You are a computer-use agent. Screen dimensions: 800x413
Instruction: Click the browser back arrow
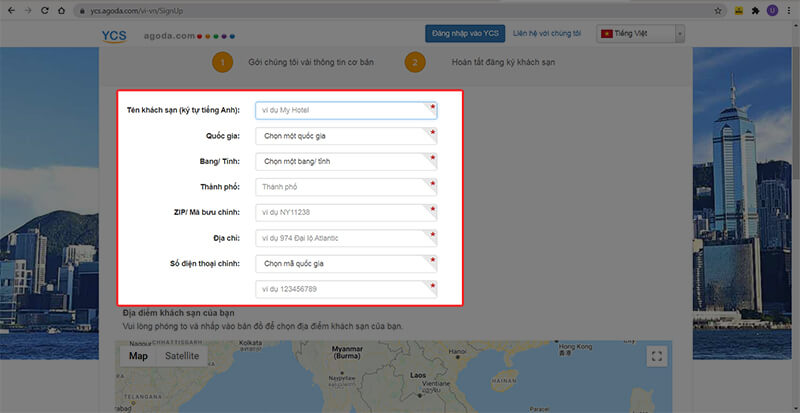pyautogui.click(x=10, y=10)
